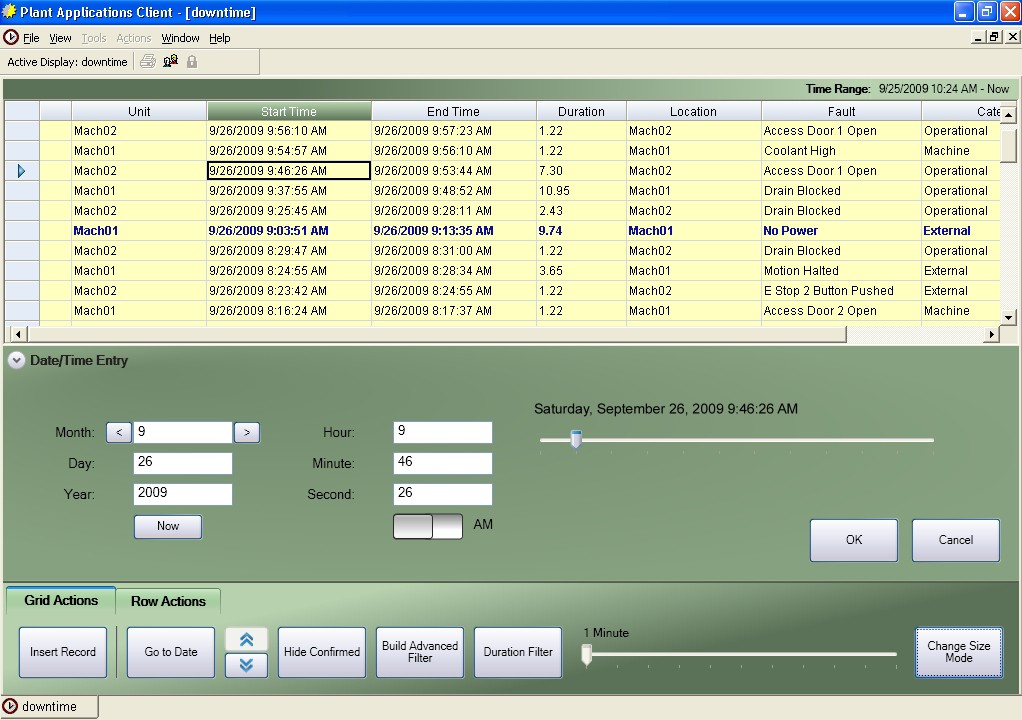Viewport: 1022px width, 720px height.
Task: Click the grid's vertical scroll down arrow
Action: tap(1008, 318)
